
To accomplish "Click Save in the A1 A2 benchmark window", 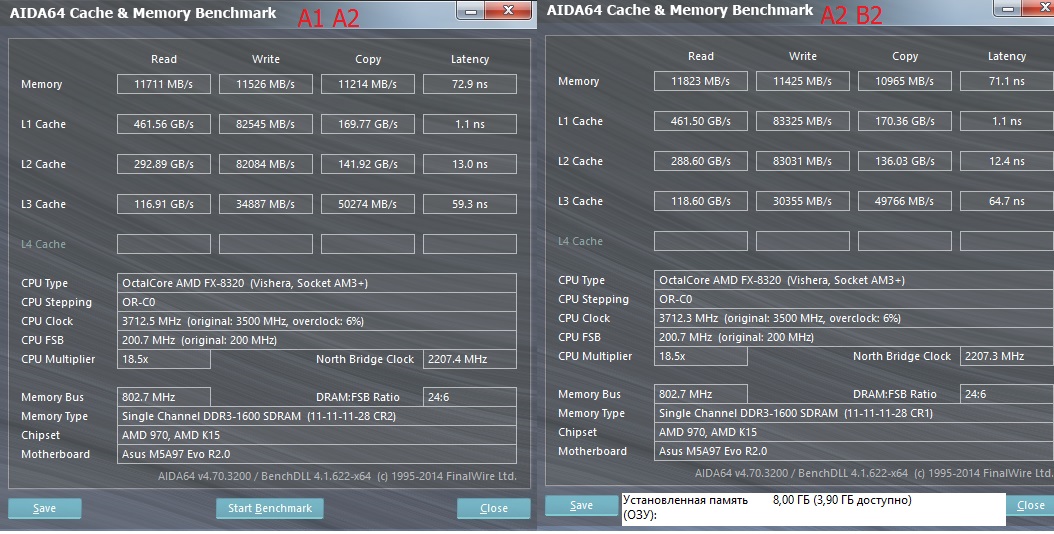I will [44, 508].
